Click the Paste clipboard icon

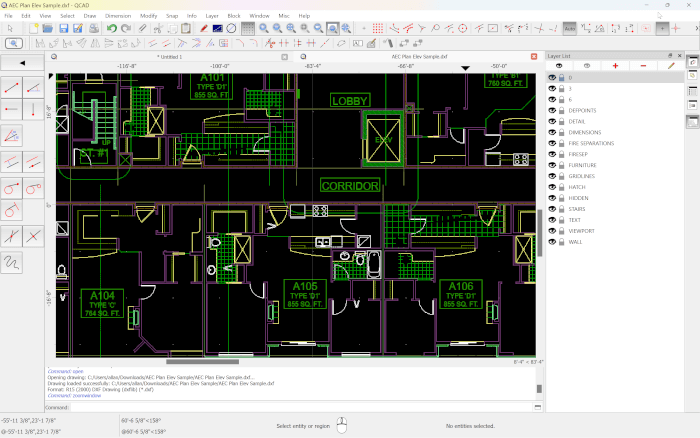click(186, 29)
